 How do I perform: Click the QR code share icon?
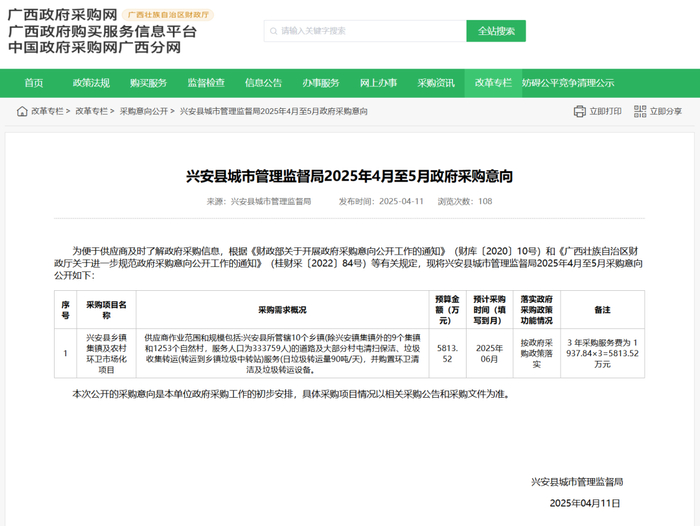640,111
